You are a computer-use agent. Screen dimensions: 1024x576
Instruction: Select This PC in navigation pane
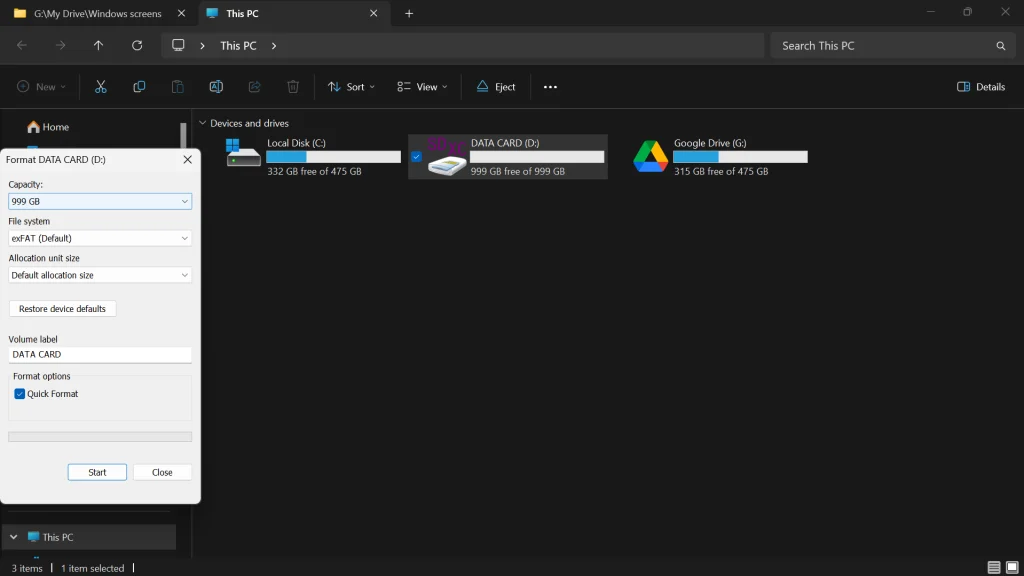pyautogui.click(x=88, y=537)
